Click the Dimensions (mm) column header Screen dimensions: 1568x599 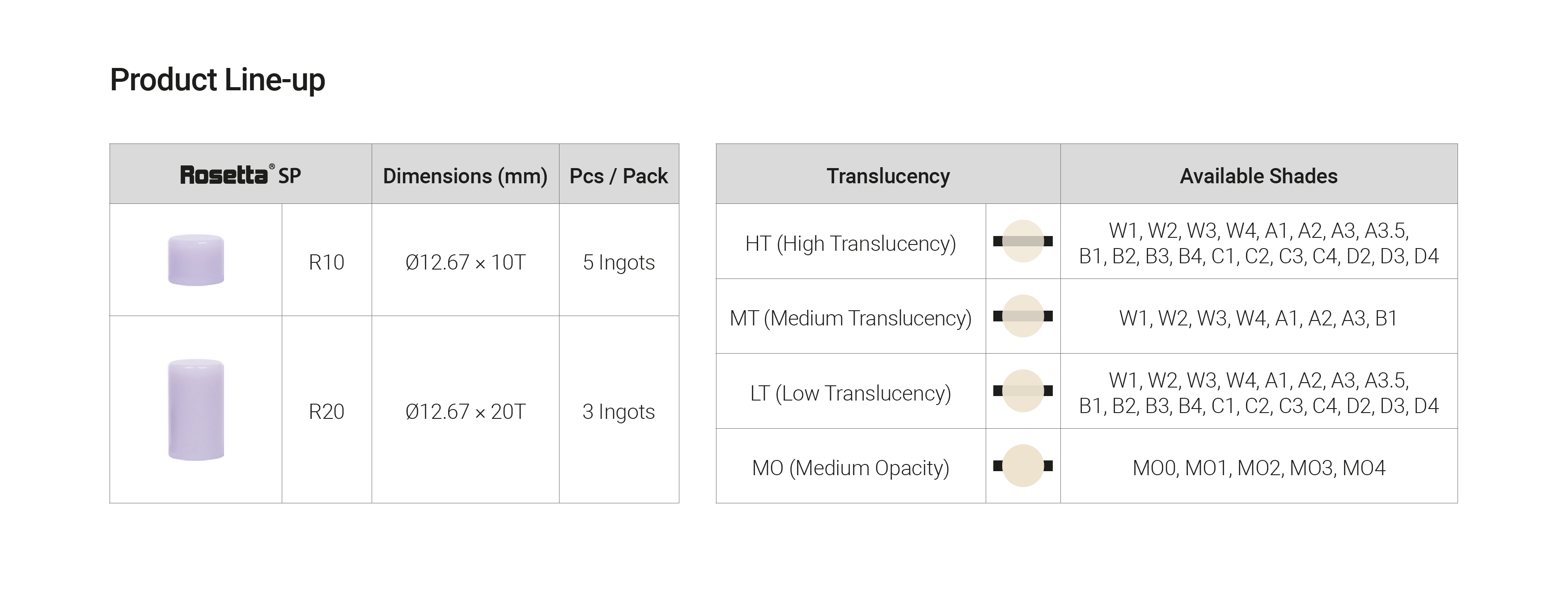coord(465,176)
